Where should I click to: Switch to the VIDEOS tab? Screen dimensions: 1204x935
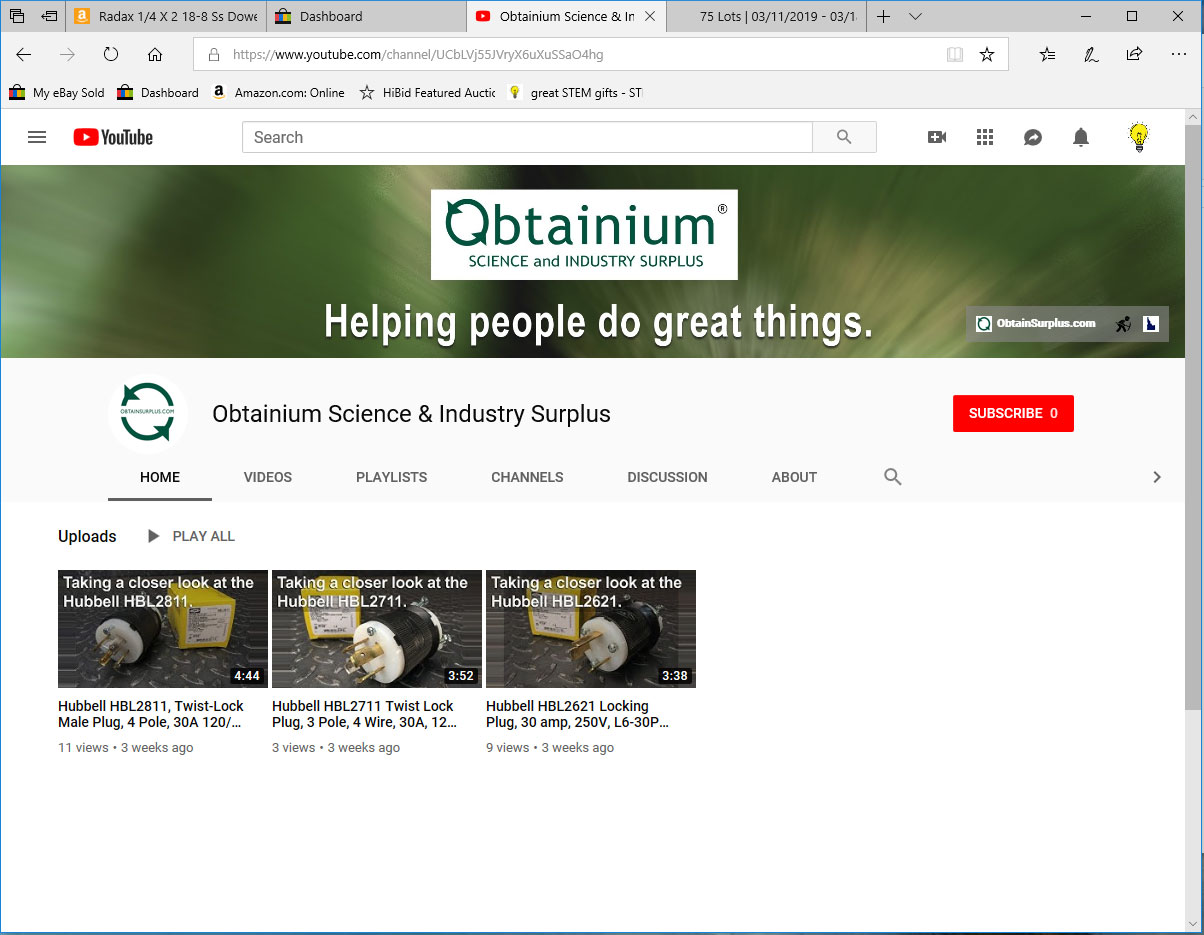click(x=268, y=477)
